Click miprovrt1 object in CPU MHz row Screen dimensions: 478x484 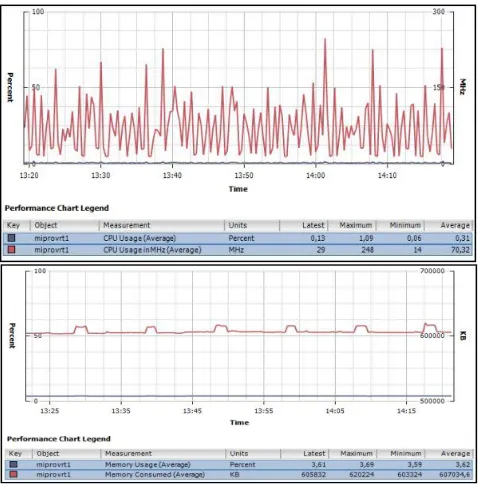[x=52, y=250]
